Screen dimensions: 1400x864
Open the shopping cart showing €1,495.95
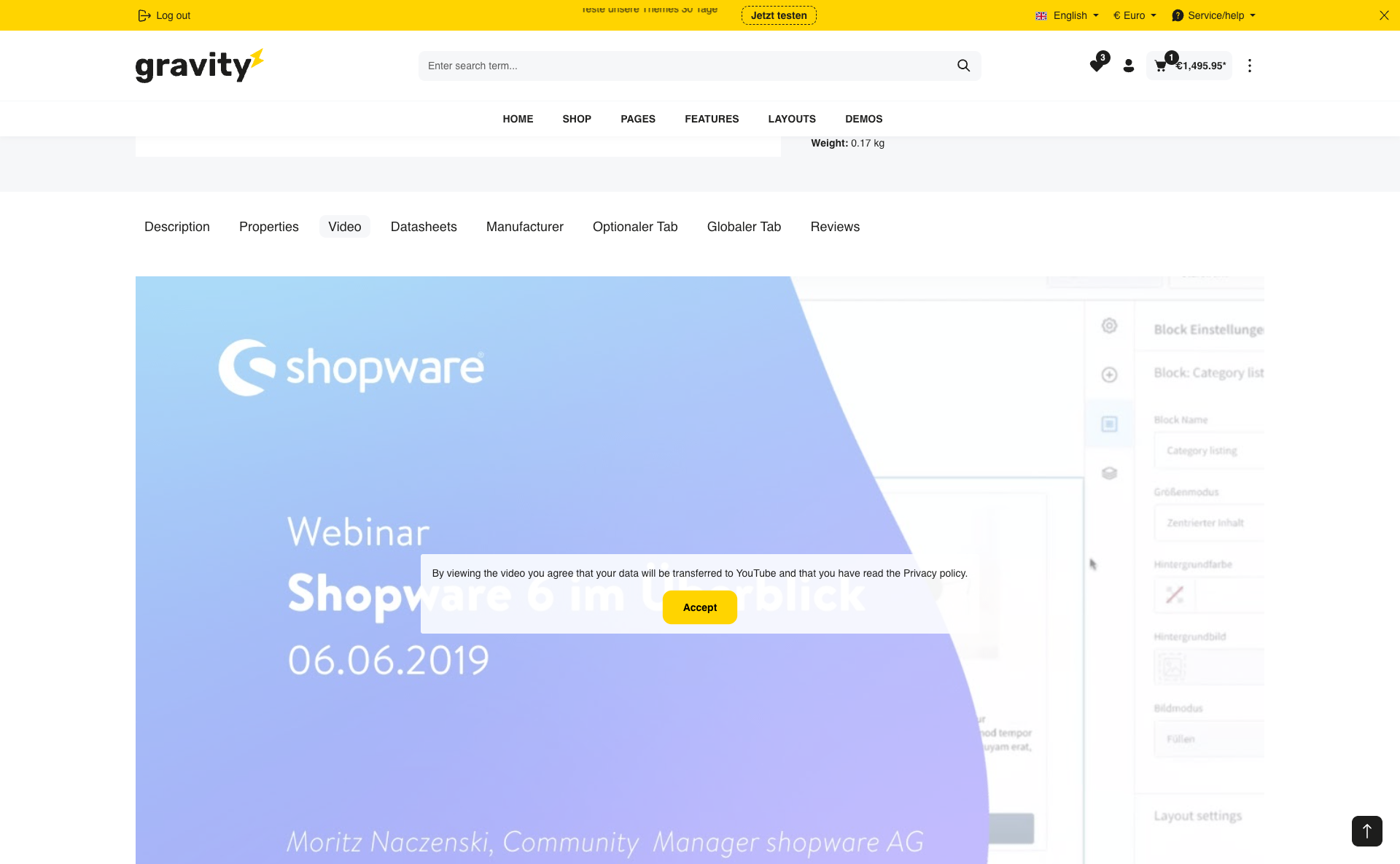coord(1189,66)
